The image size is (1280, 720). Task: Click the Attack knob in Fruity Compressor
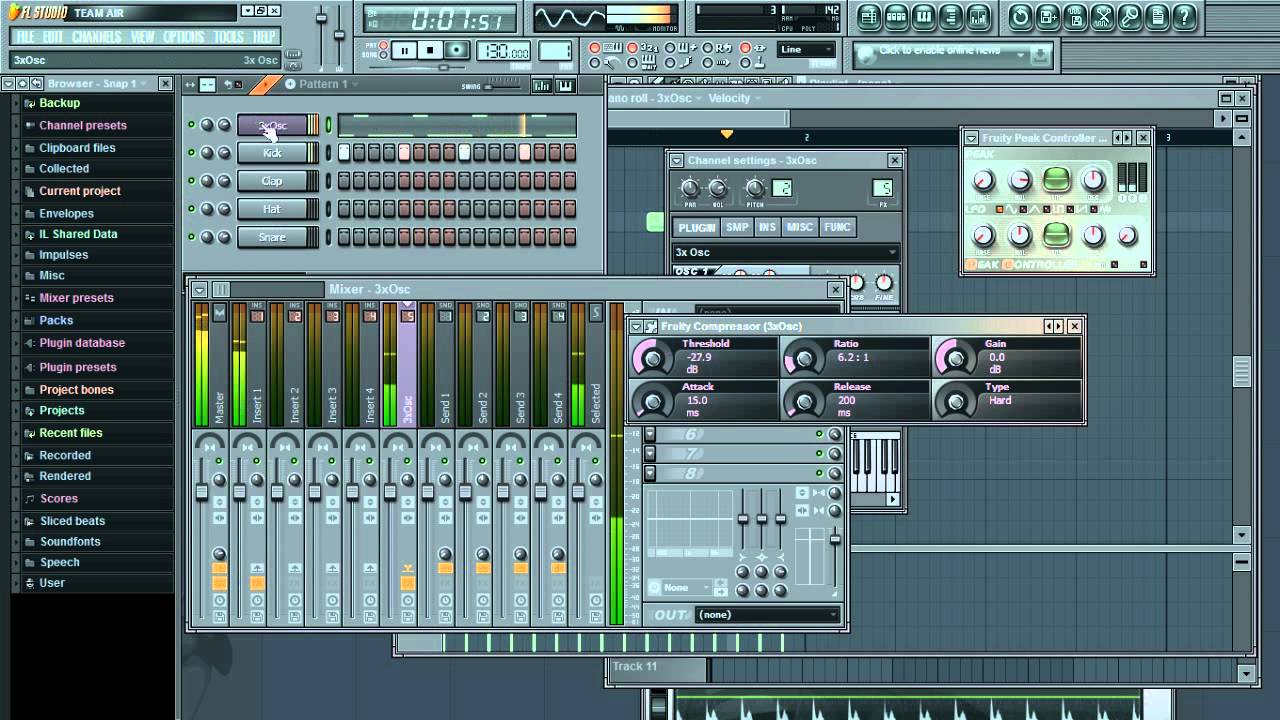pos(653,401)
